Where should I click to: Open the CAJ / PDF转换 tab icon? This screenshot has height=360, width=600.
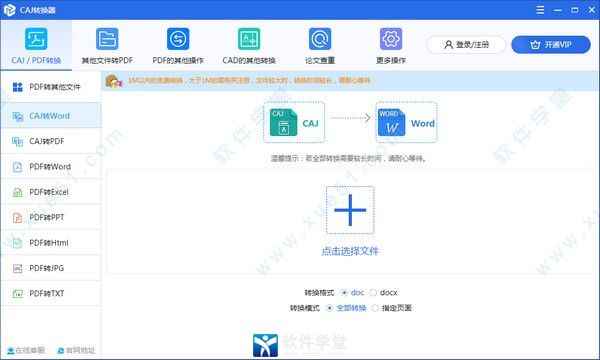36,39
